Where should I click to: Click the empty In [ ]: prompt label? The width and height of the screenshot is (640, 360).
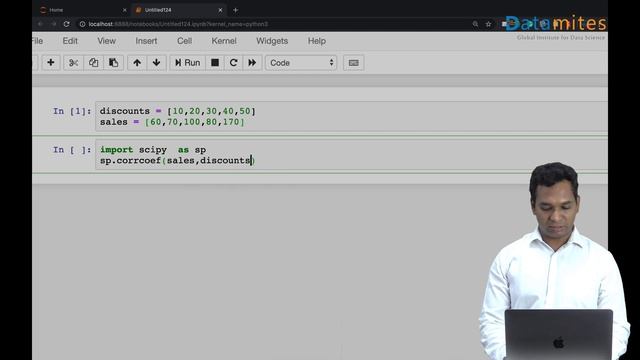click(72, 150)
